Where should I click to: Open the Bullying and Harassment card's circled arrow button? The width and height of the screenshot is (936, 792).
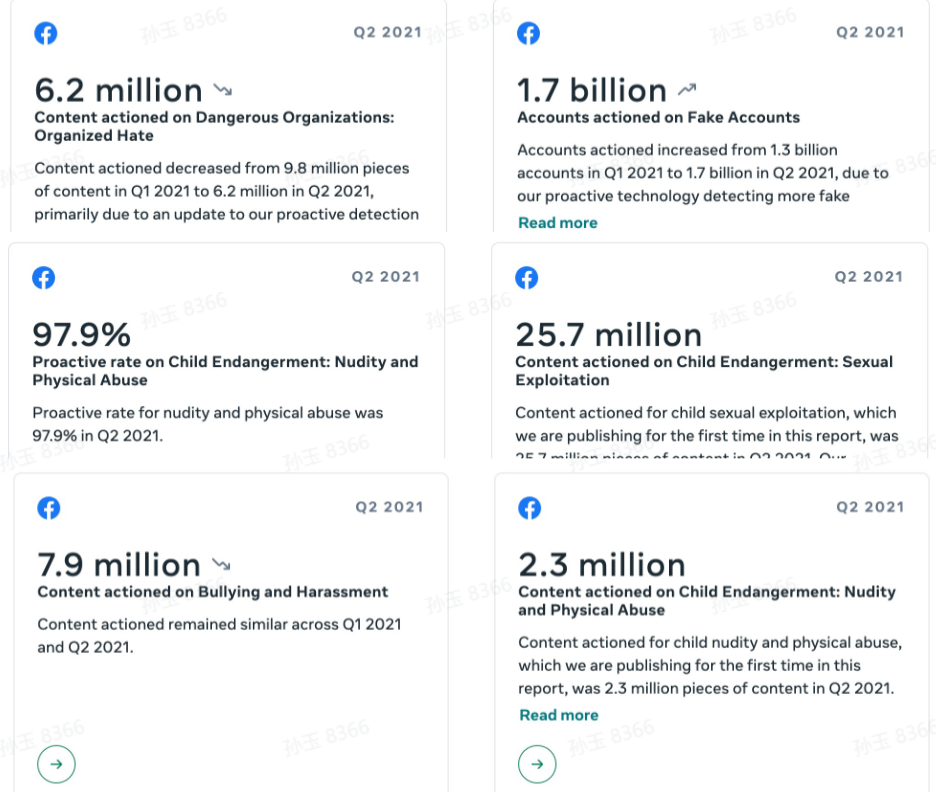point(56,765)
